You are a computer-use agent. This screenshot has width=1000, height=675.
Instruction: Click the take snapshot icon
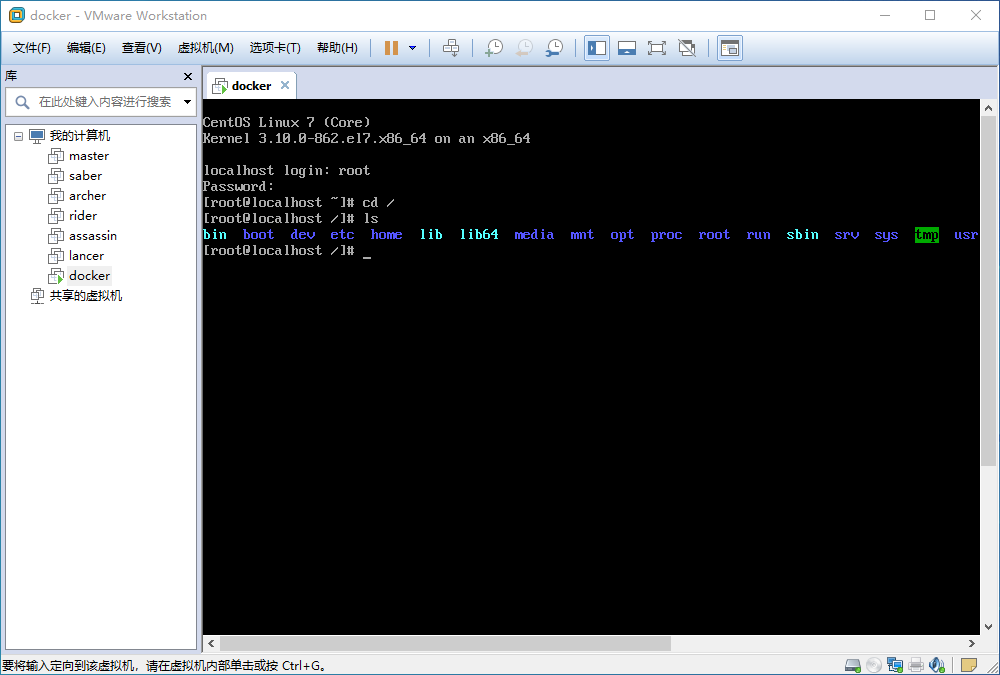click(x=493, y=47)
